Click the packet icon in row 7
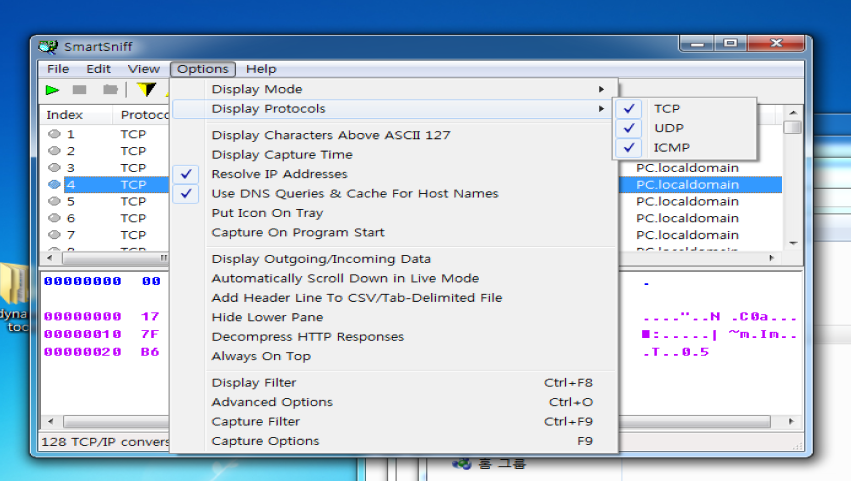Image resolution: width=851 pixels, height=481 pixels. coord(54,235)
